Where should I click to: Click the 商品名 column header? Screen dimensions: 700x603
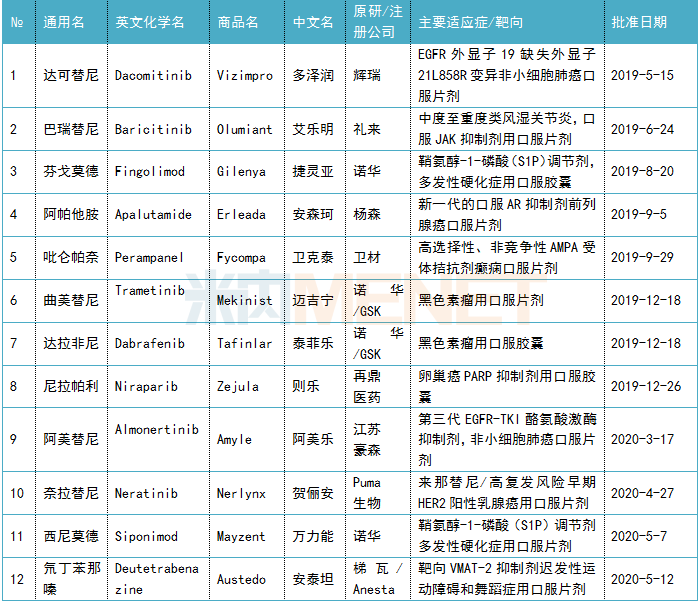point(238,22)
